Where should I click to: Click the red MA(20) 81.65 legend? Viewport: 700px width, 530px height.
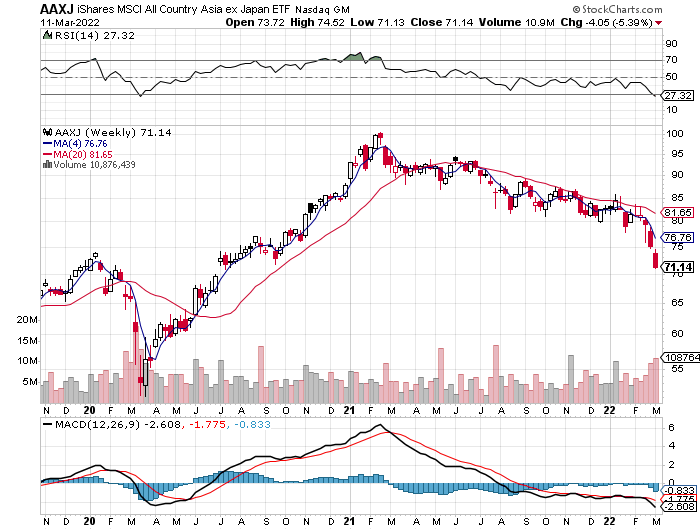click(78, 154)
